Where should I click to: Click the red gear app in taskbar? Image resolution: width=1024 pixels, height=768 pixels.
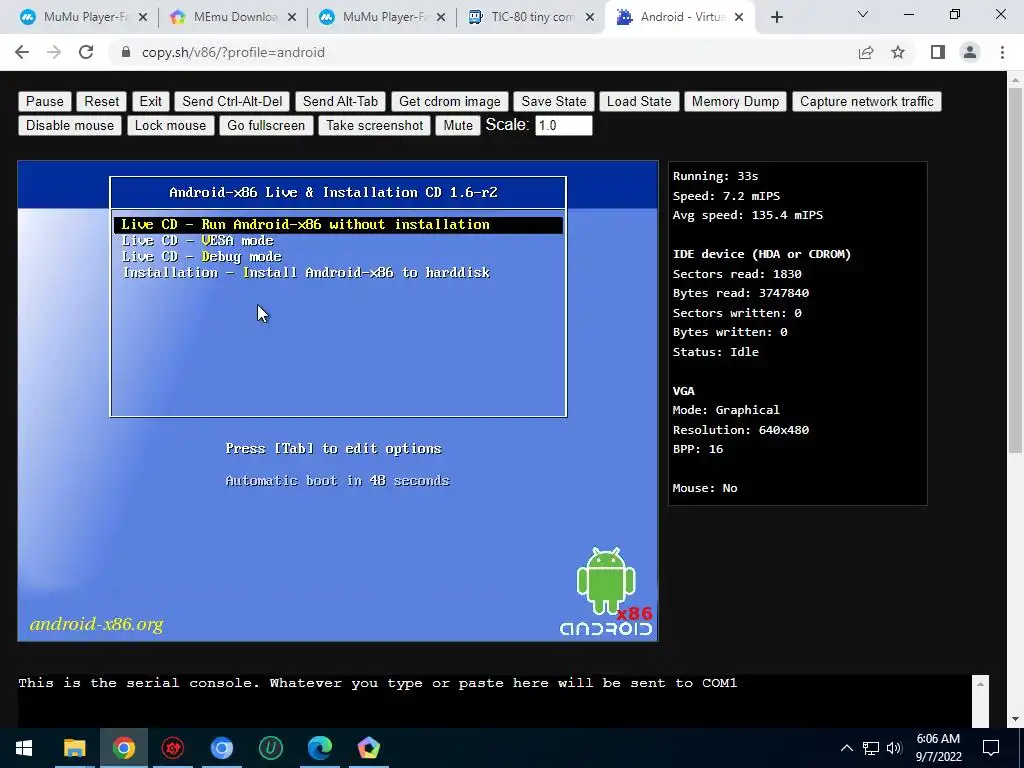point(172,748)
